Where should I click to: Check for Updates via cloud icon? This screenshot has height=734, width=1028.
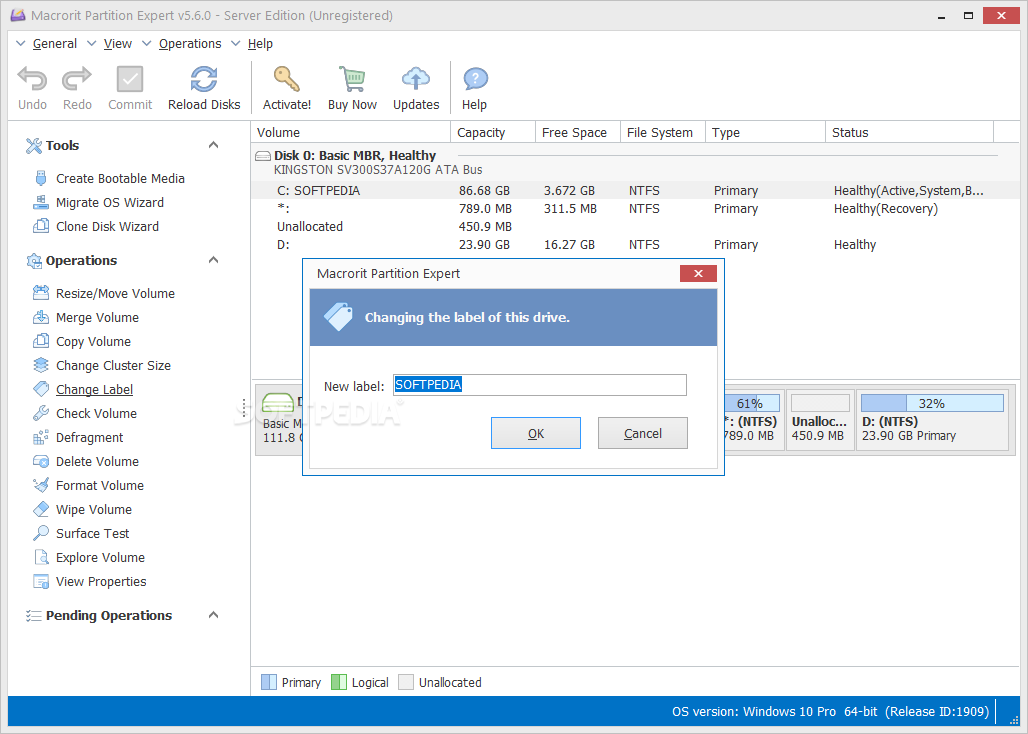point(416,79)
